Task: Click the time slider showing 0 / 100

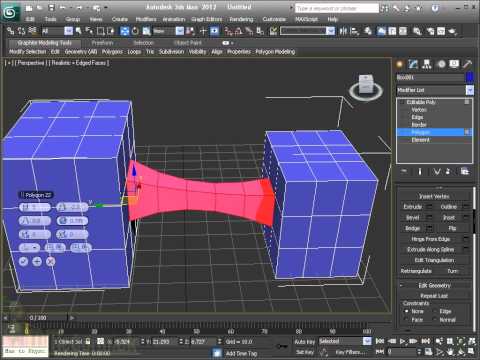Action: click(x=38, y=318)
